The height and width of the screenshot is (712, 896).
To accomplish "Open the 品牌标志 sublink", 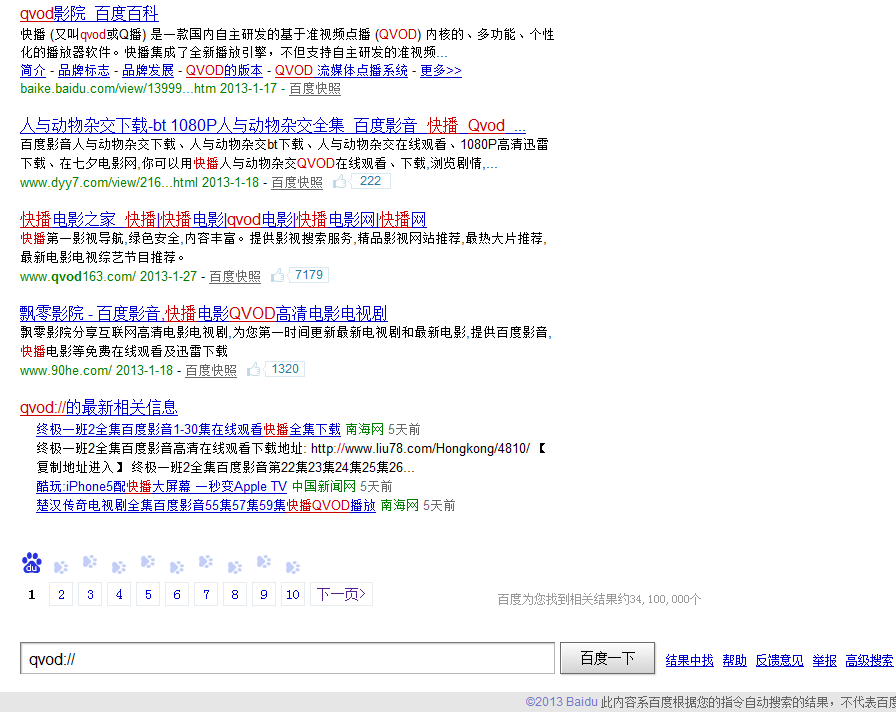I will coord(83,70).
